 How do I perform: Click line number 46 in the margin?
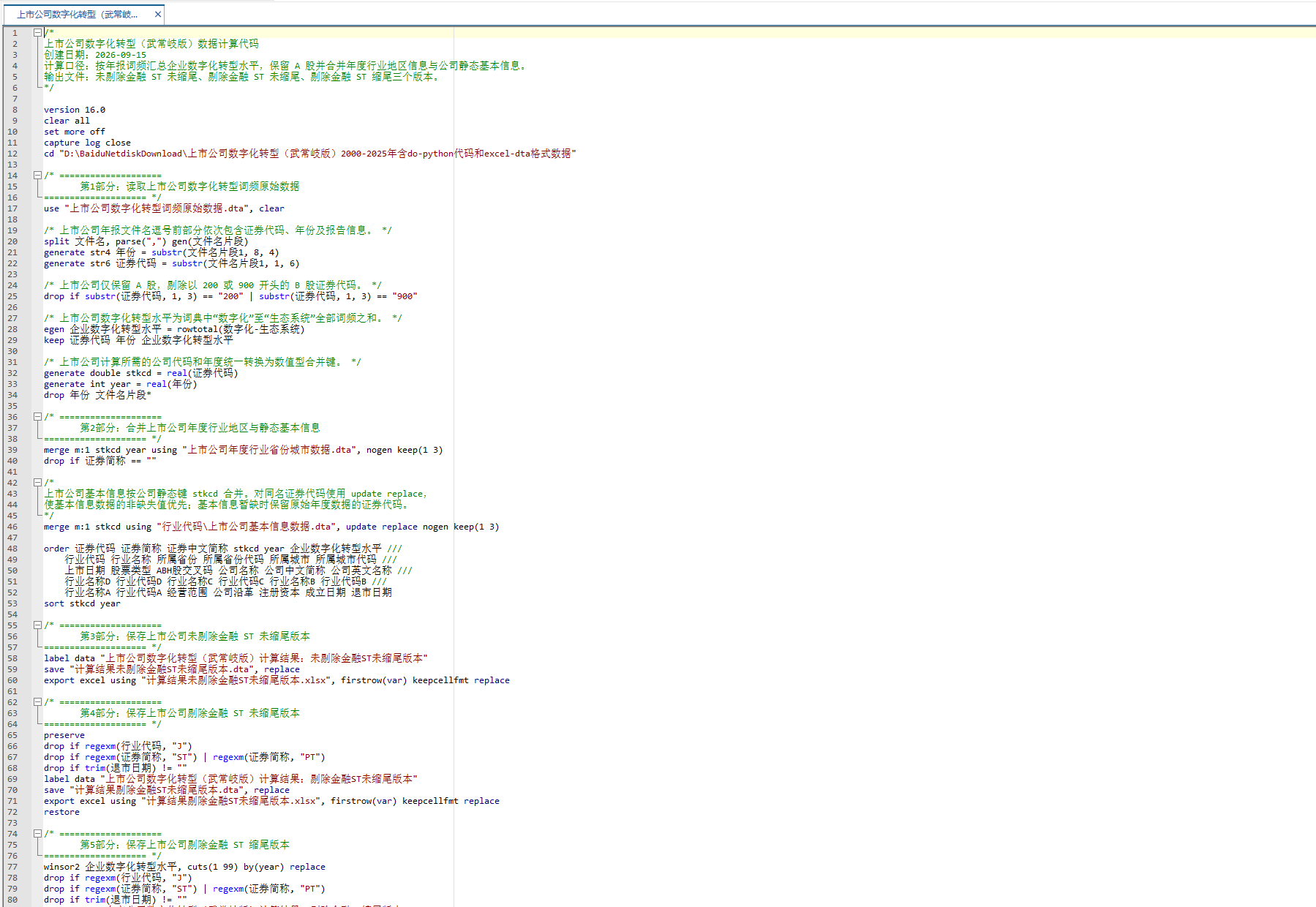[12, 527]
